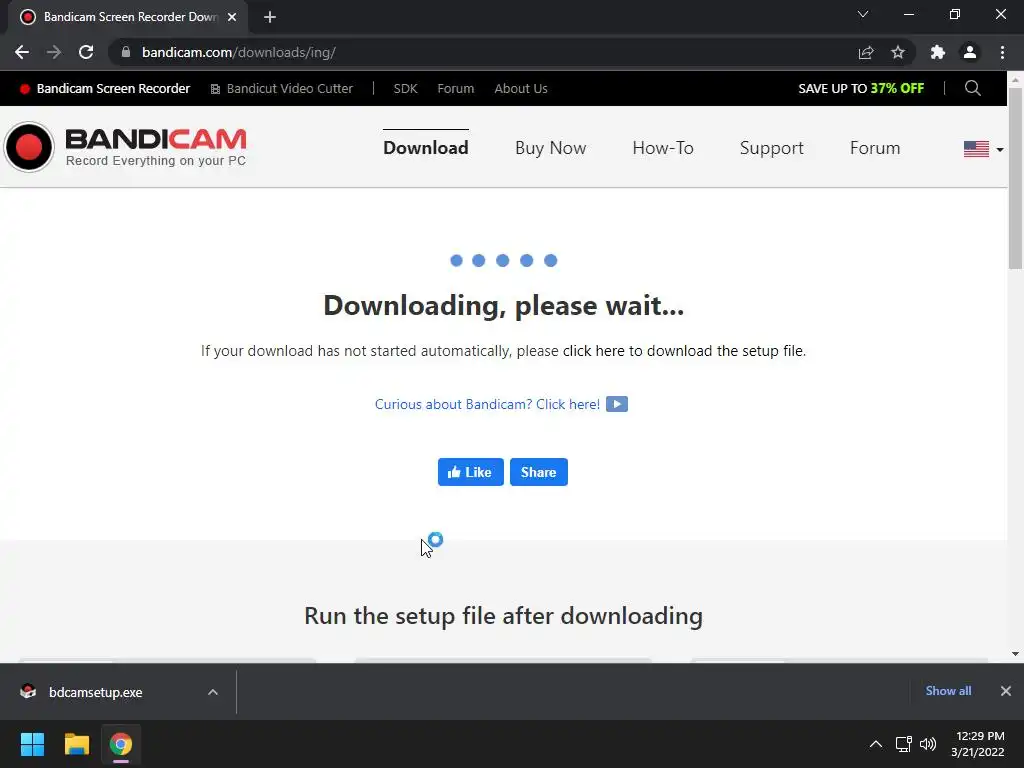Click the scrollbar down arrow
This screenshot has width=1024, height=768.
coord(1015,654)
